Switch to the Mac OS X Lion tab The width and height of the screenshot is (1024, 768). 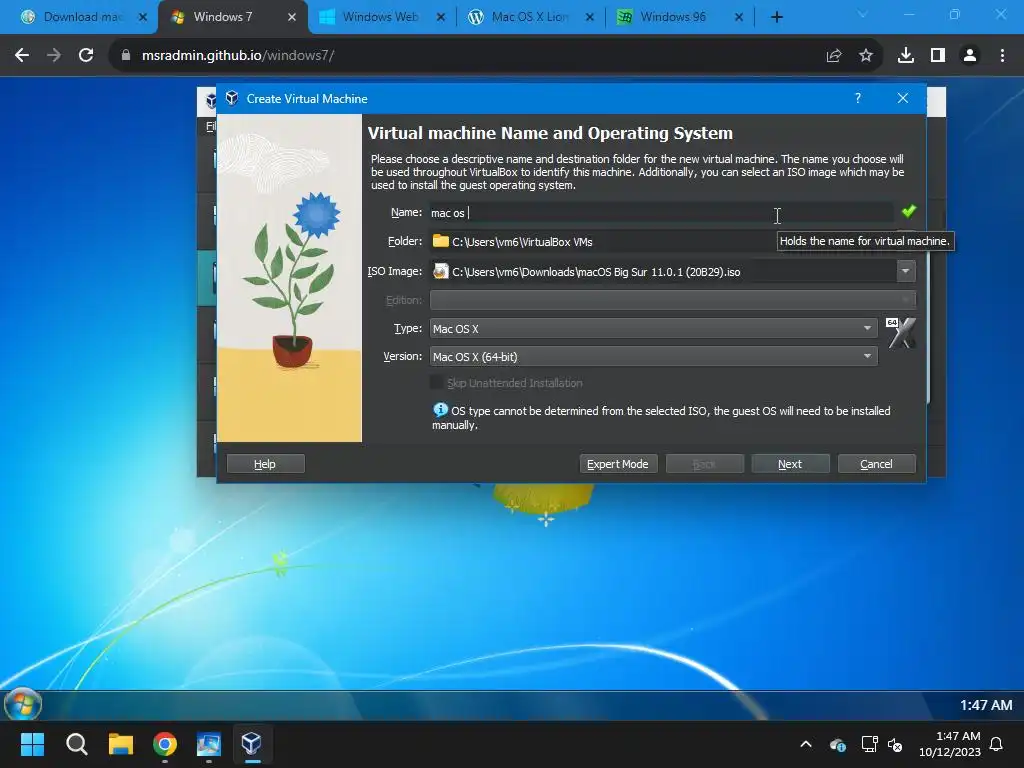tap(530, 17)
